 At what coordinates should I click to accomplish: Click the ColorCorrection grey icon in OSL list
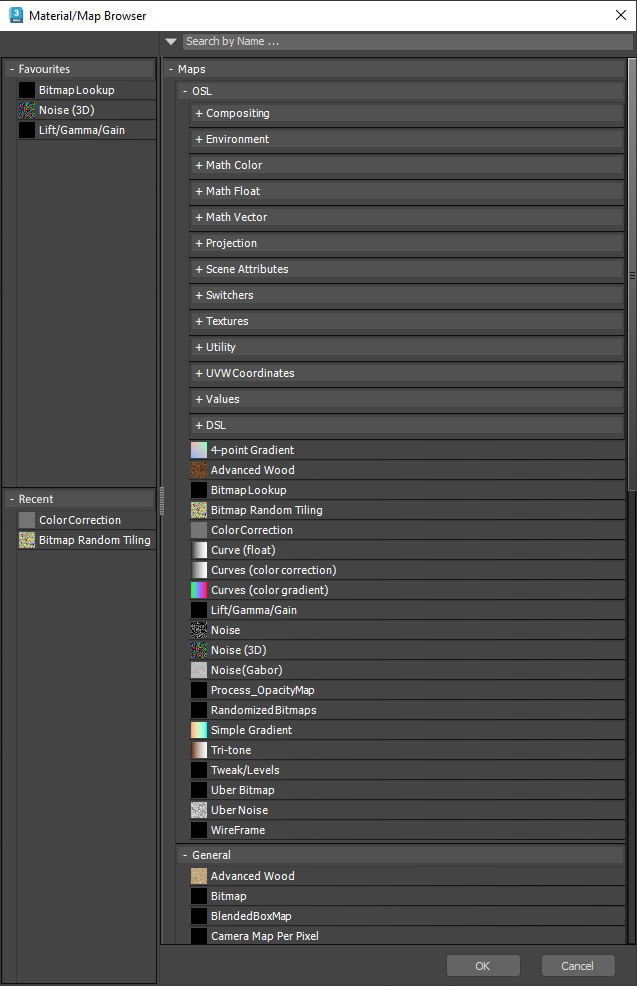tap(199, 530)
